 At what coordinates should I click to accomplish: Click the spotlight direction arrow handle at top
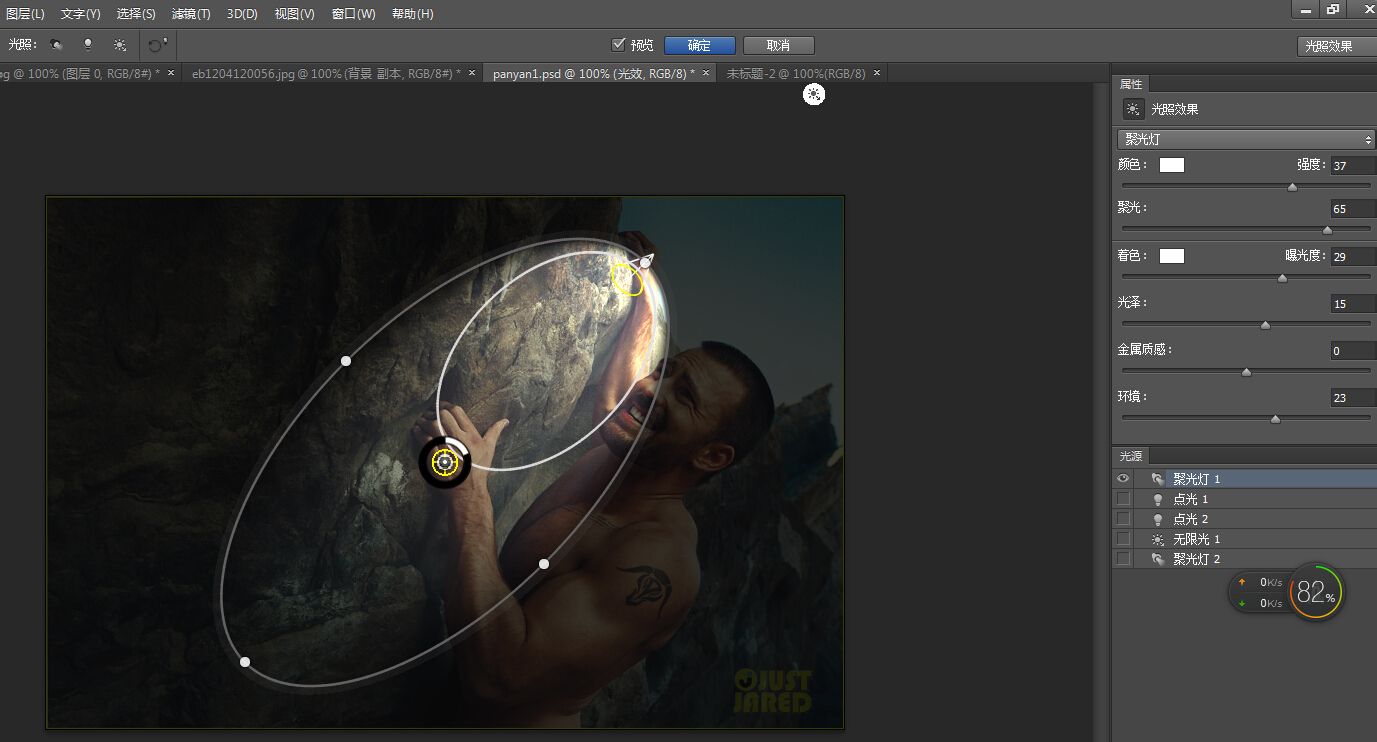pyautogui.click(x=646, y=261)
